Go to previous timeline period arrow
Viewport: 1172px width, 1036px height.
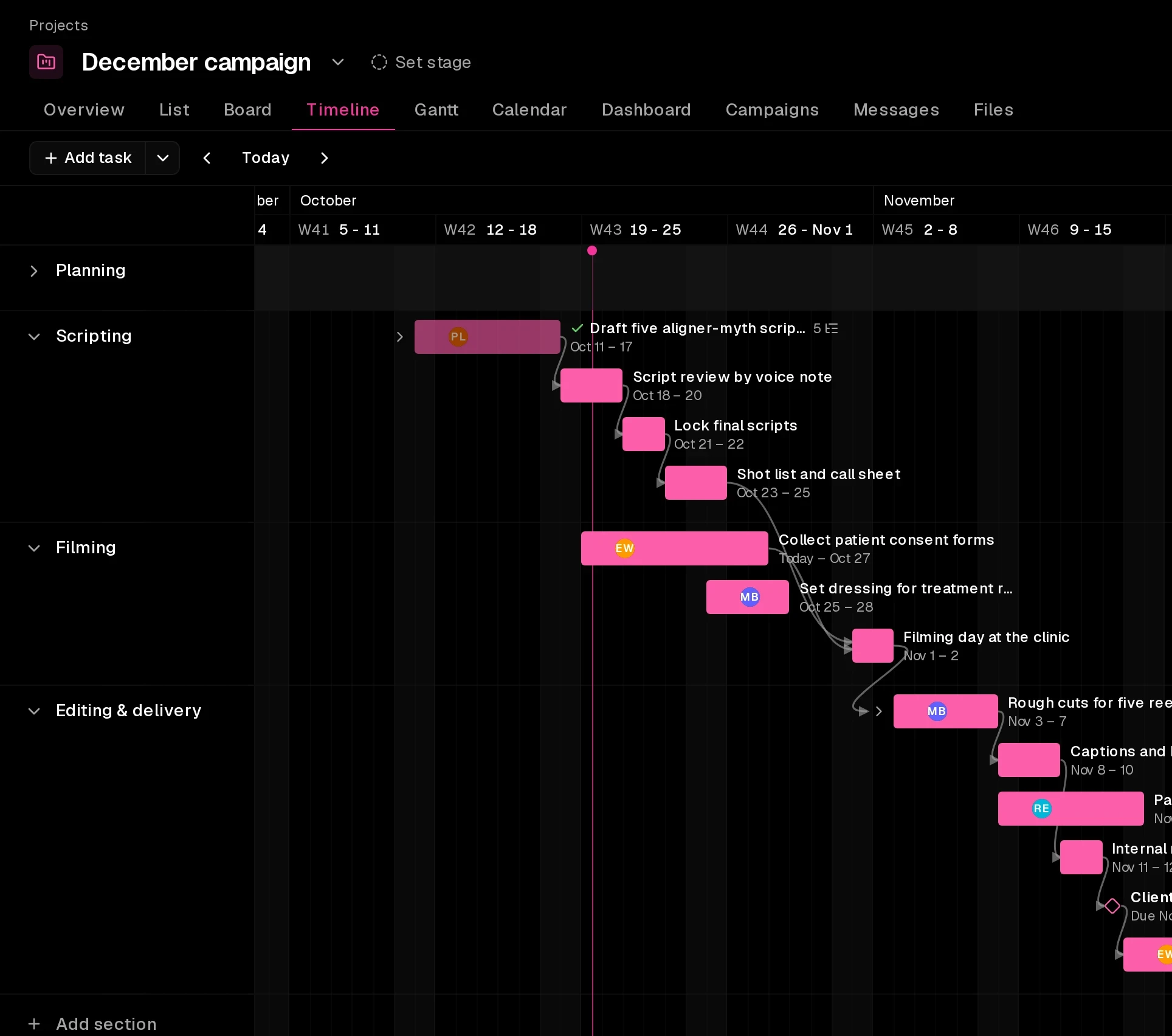pos(207,158)
